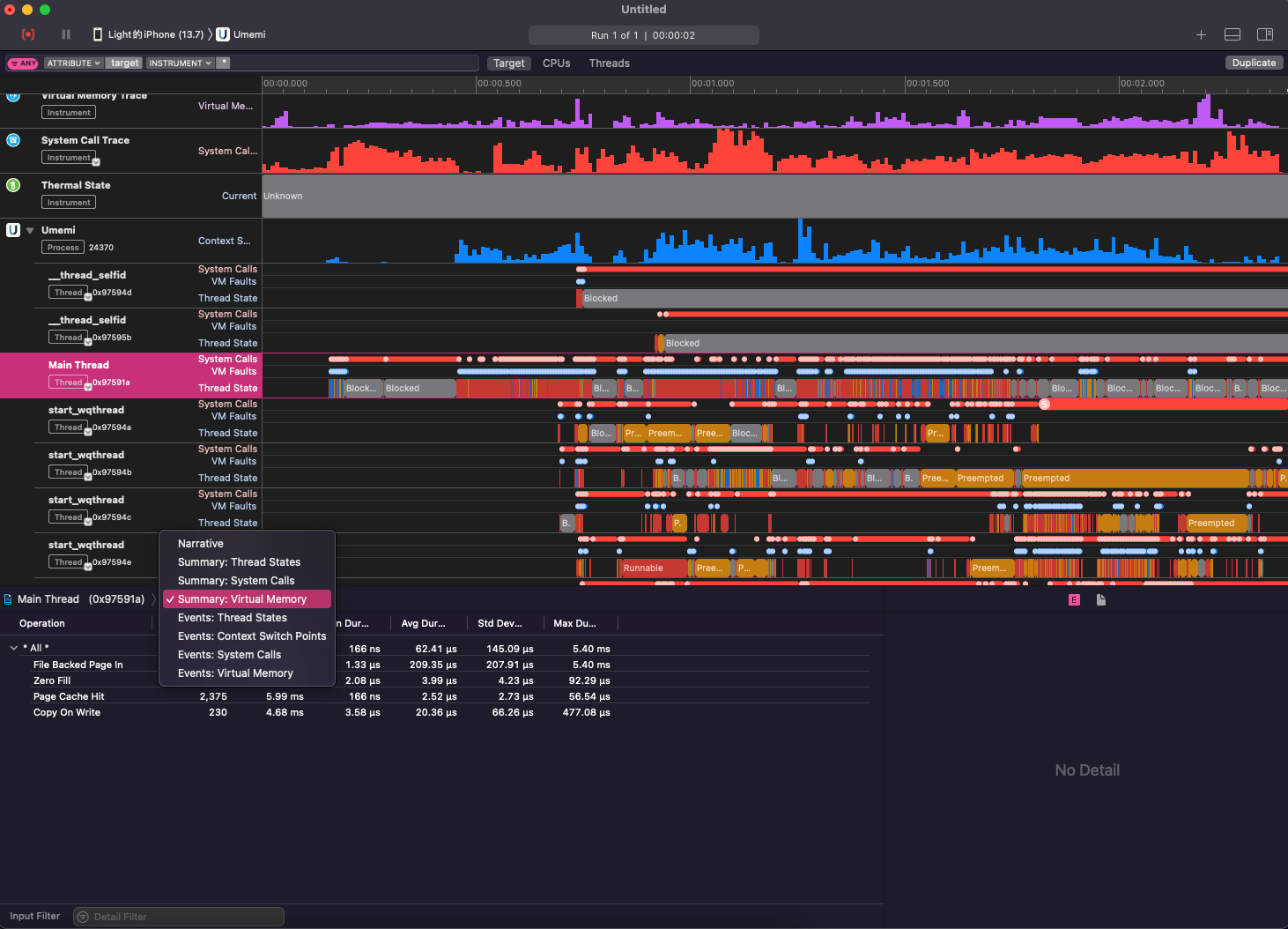Collapse the Umemi process disclosure triangle

tap(30, 230)
